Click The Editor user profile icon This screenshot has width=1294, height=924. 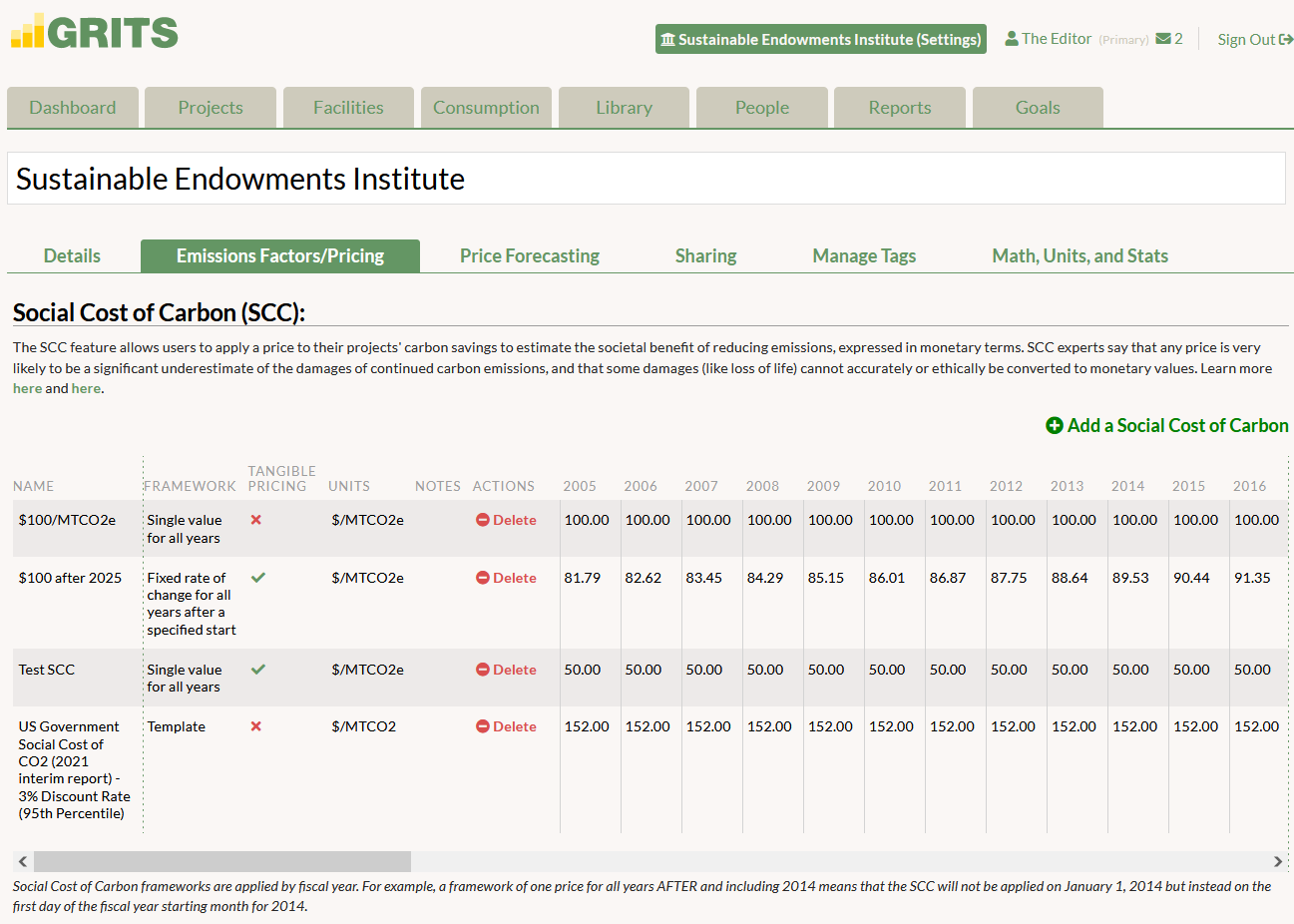click(x=1012, y=39)
